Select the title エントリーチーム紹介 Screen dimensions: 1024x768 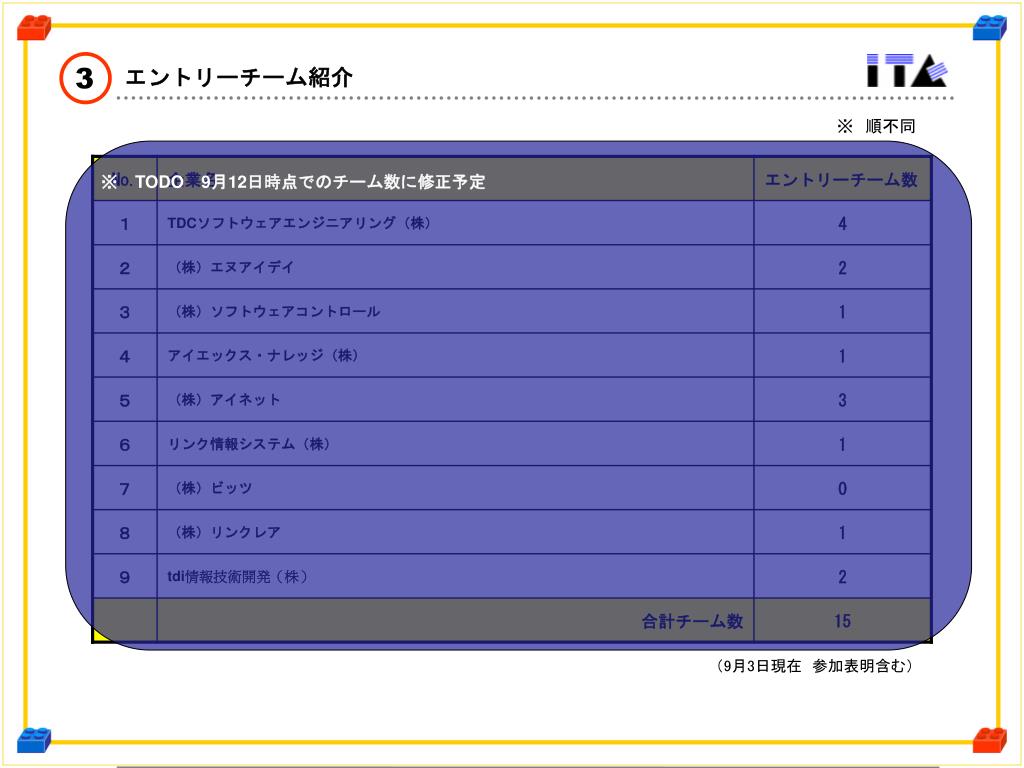[239, 77]
